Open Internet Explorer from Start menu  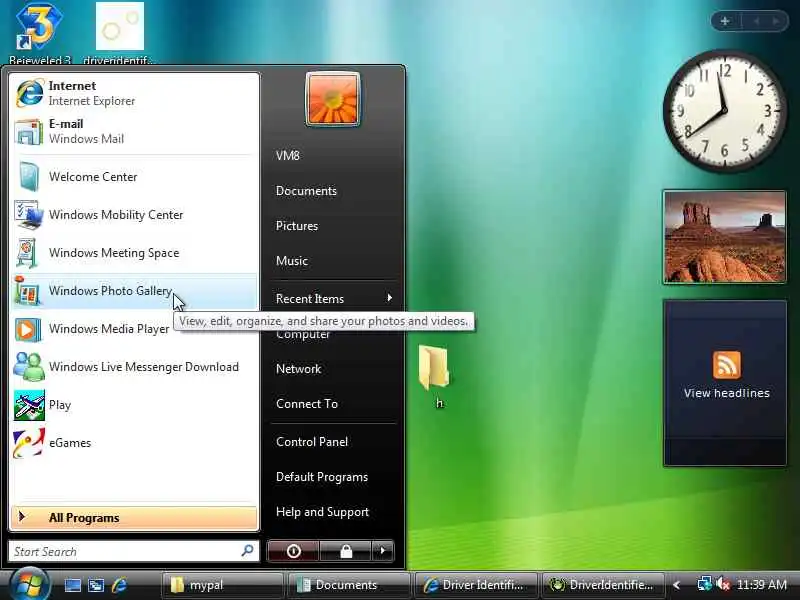[x=134, y=93]
